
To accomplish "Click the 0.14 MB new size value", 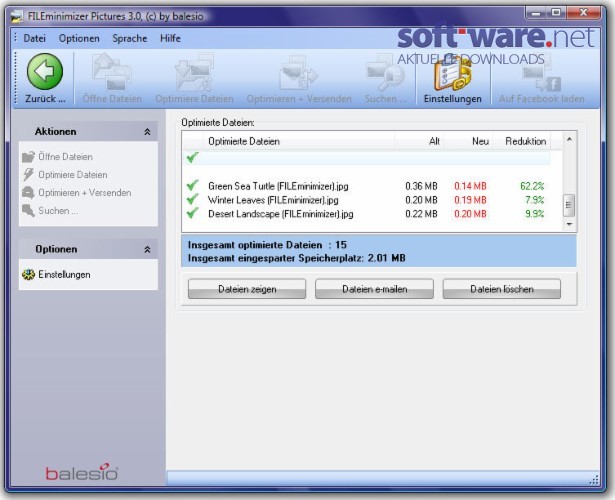I will [470, 186].
